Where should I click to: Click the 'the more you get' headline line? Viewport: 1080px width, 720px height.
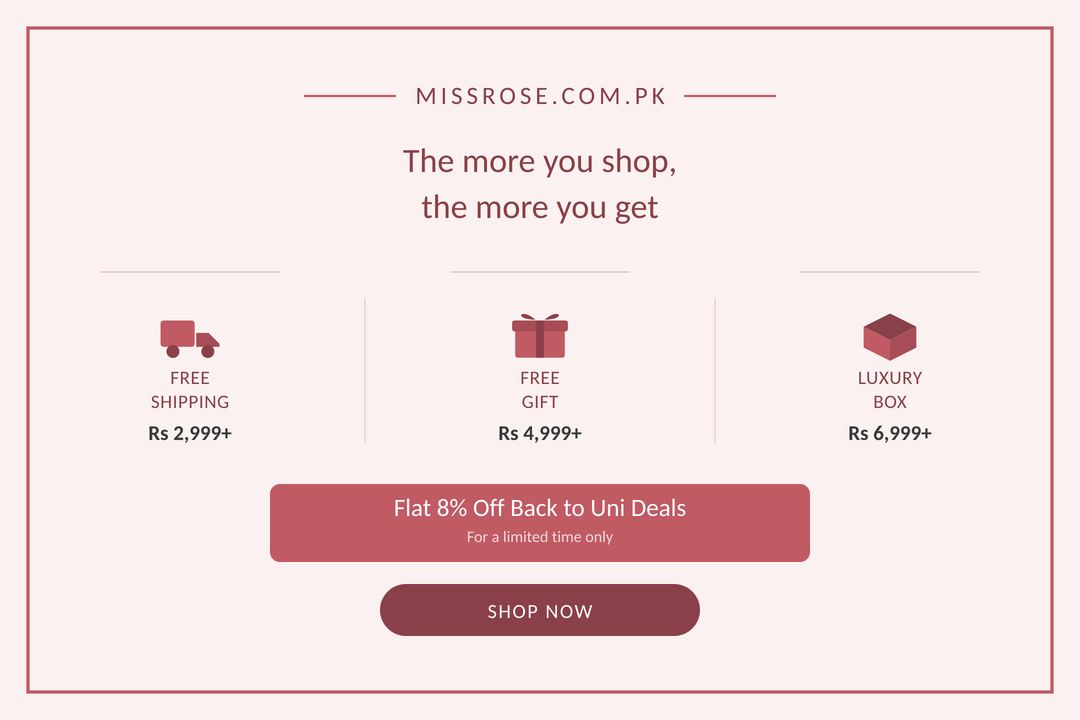[x=540, y=208]
